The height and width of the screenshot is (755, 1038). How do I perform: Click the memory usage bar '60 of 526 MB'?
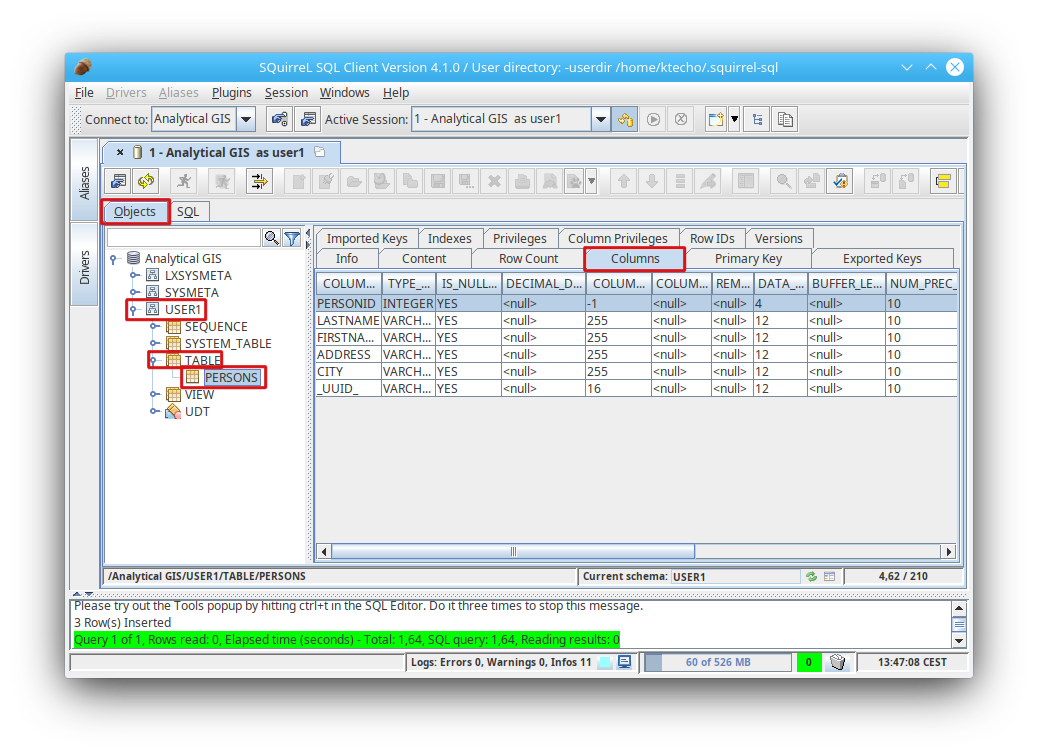coord(718,662)
